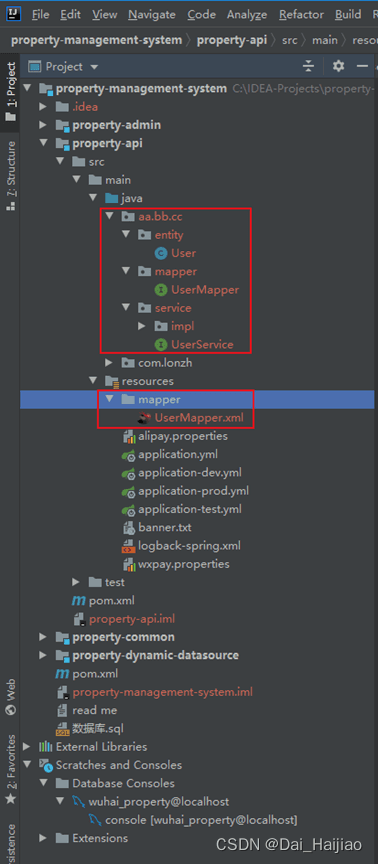Click property-management-system breadcrumb
378x864 pixels.
[96, 40]
